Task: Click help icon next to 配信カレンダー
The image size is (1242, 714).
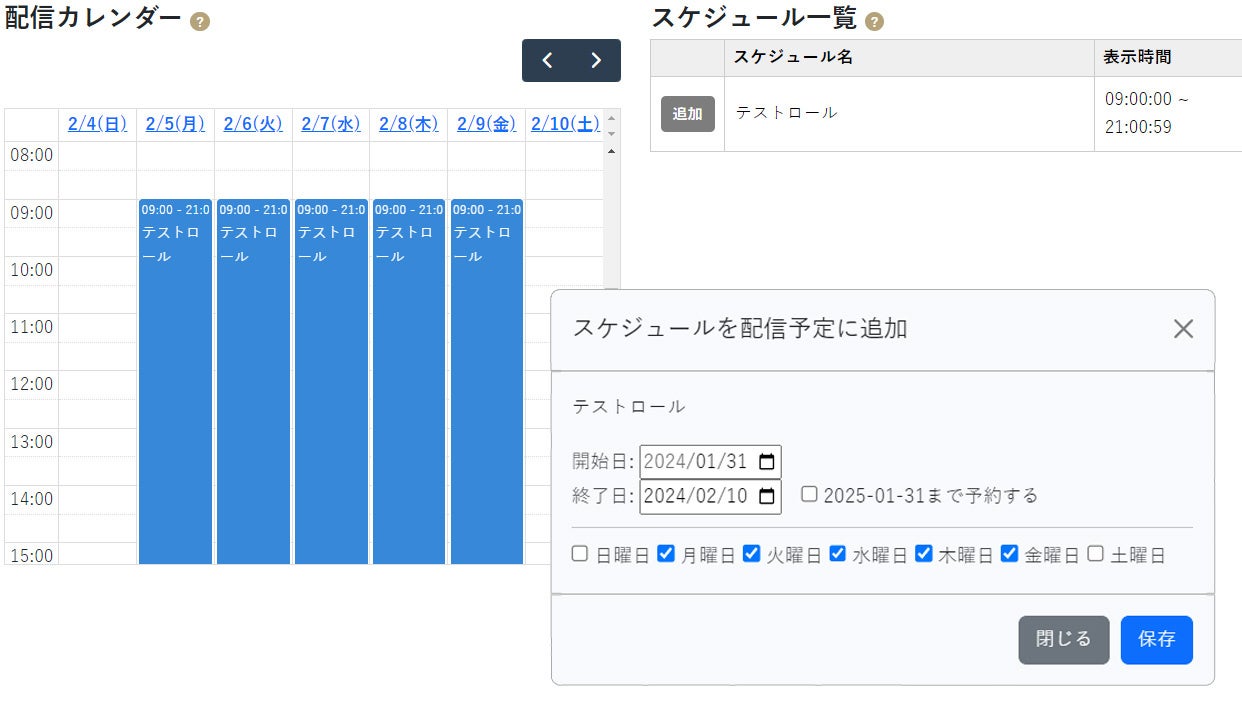Action: pos(200,22)
